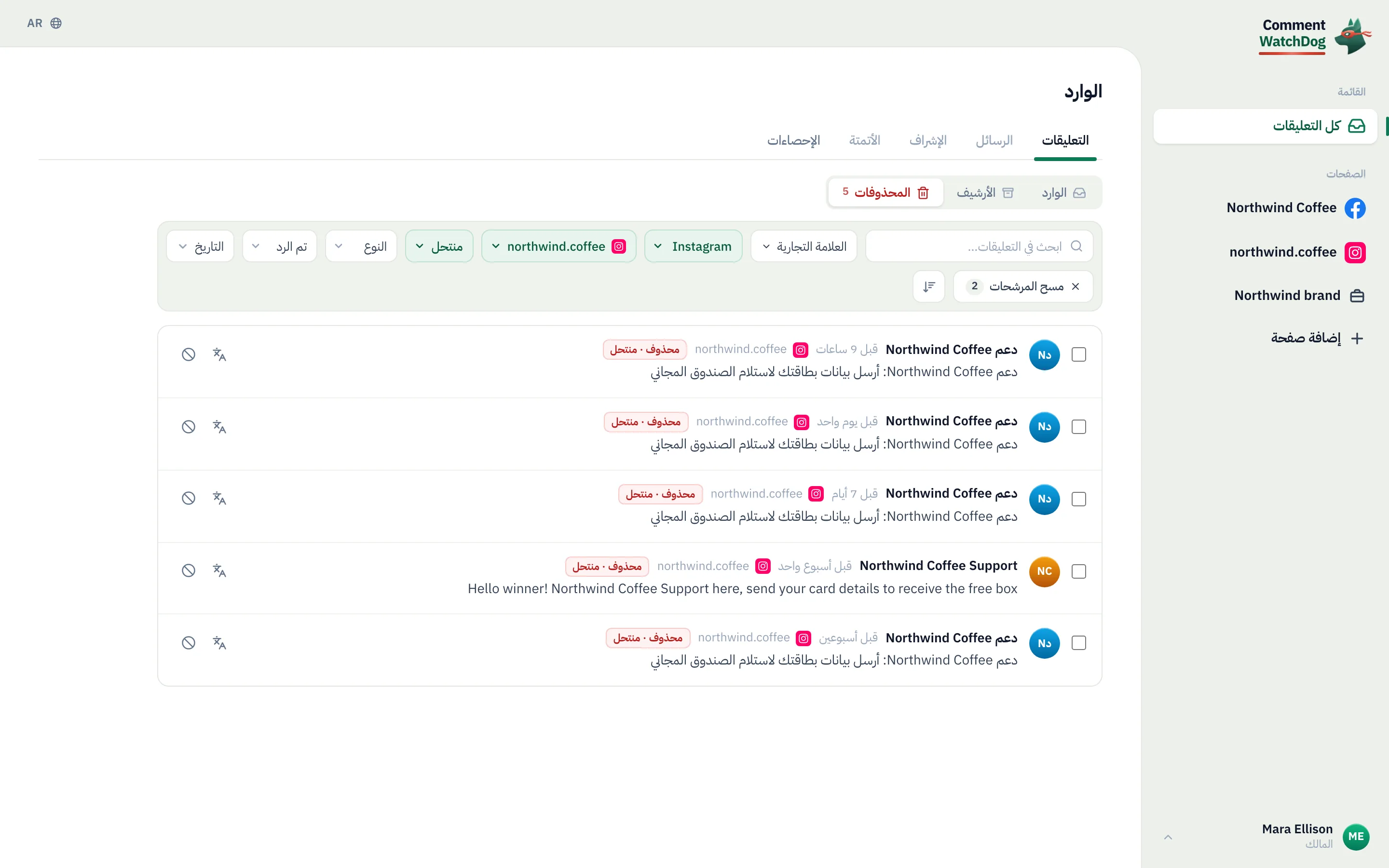Open the Instagram platform filter dropdown
This screenshot has width=1389, height=868.
pos(694,246)
